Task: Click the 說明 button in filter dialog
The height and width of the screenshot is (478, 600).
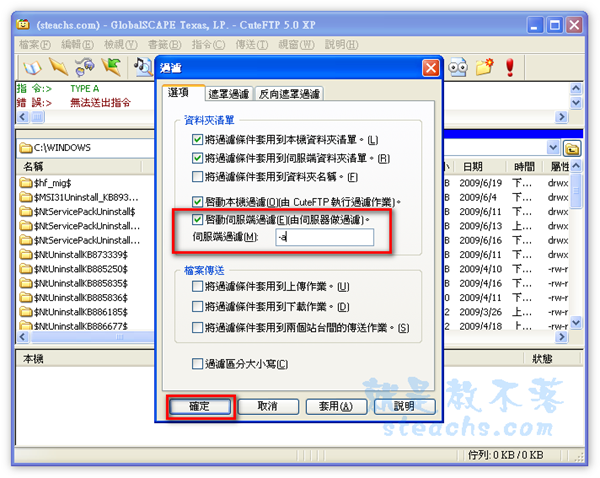Action: pos(404,406)
